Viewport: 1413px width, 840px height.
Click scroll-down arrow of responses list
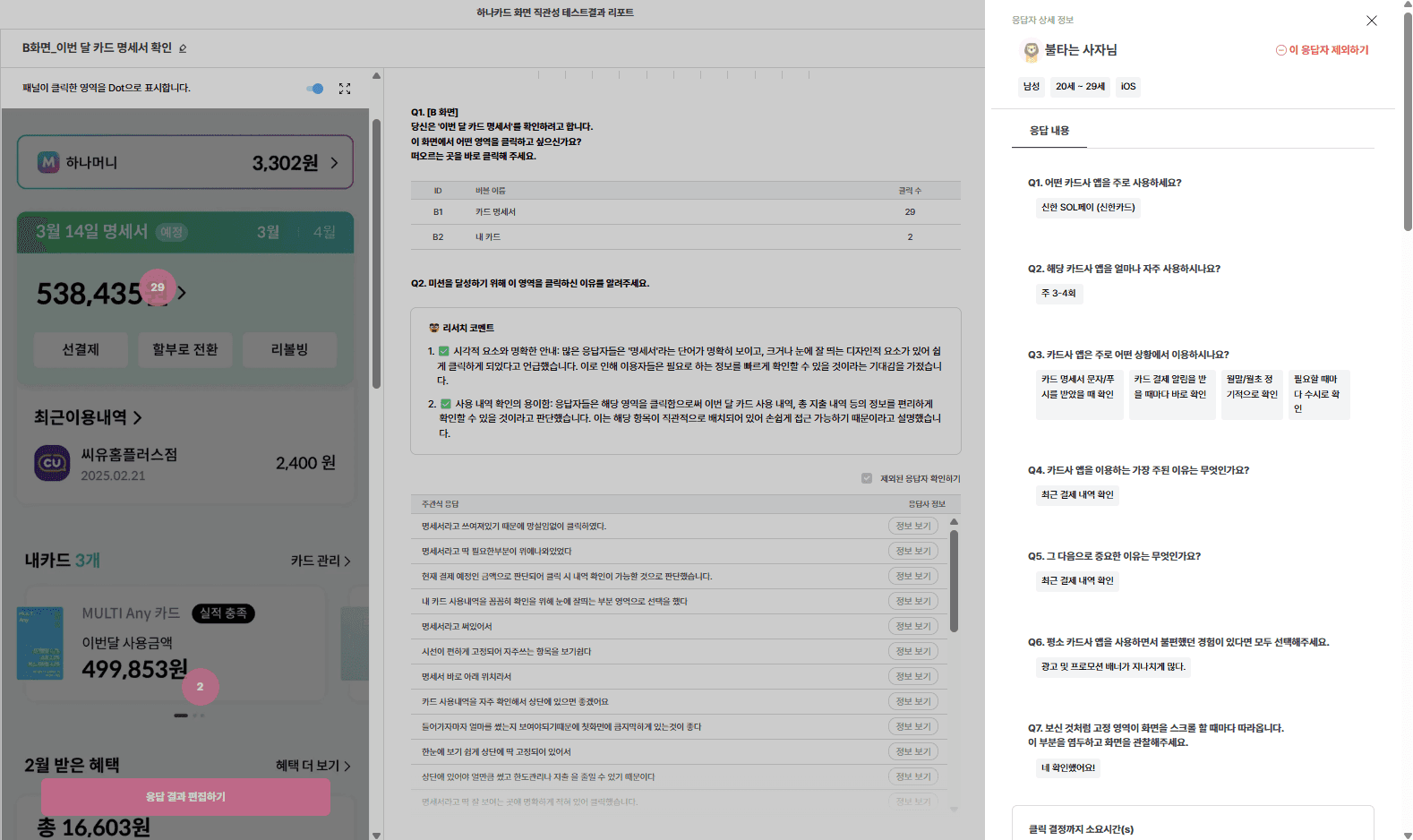tap(954, 809)
